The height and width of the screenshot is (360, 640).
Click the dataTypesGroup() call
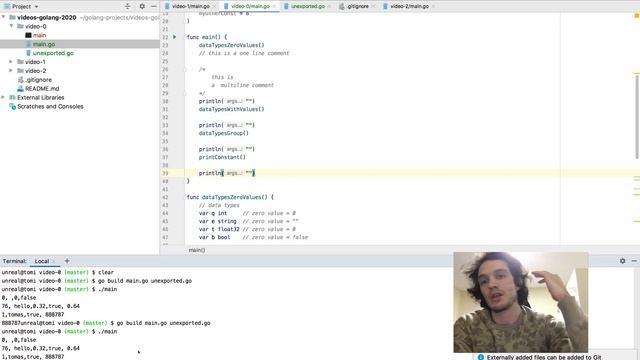click(224, 133)
